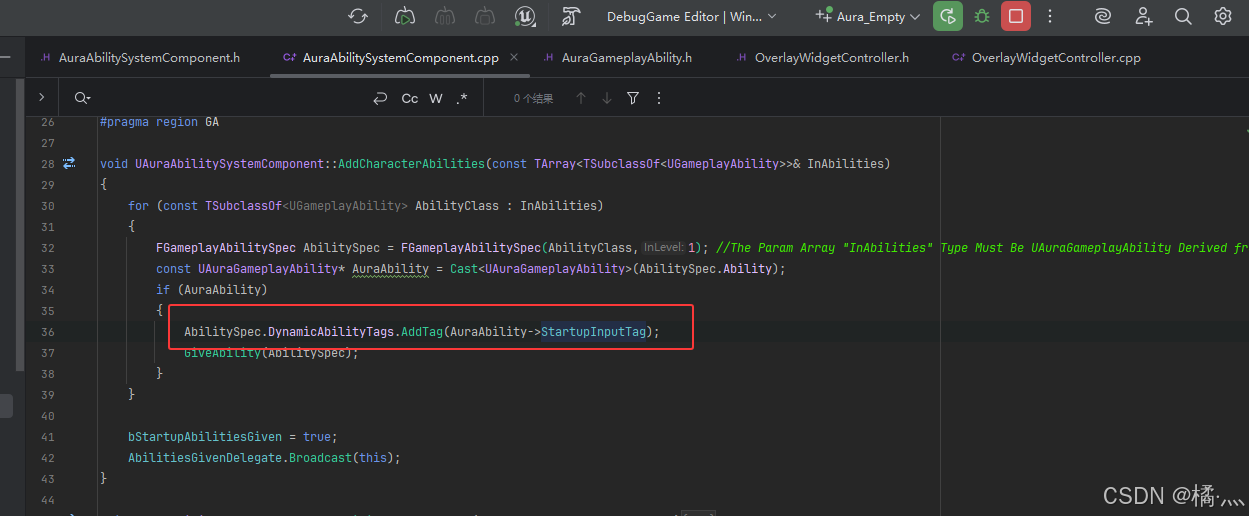Click the add collaborator person icon

click(x=1144, y=16)
